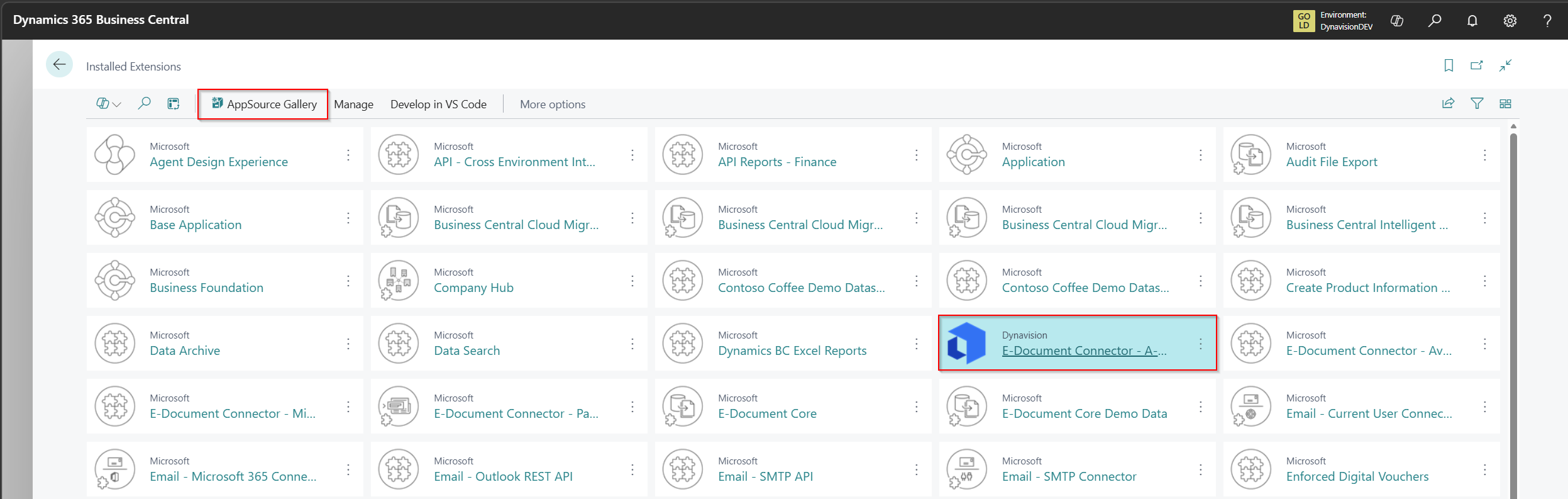Show actions for the Dynavision E-Document Connector
The width and height of the screenshot is (1568, 499).
(1201, 344)
